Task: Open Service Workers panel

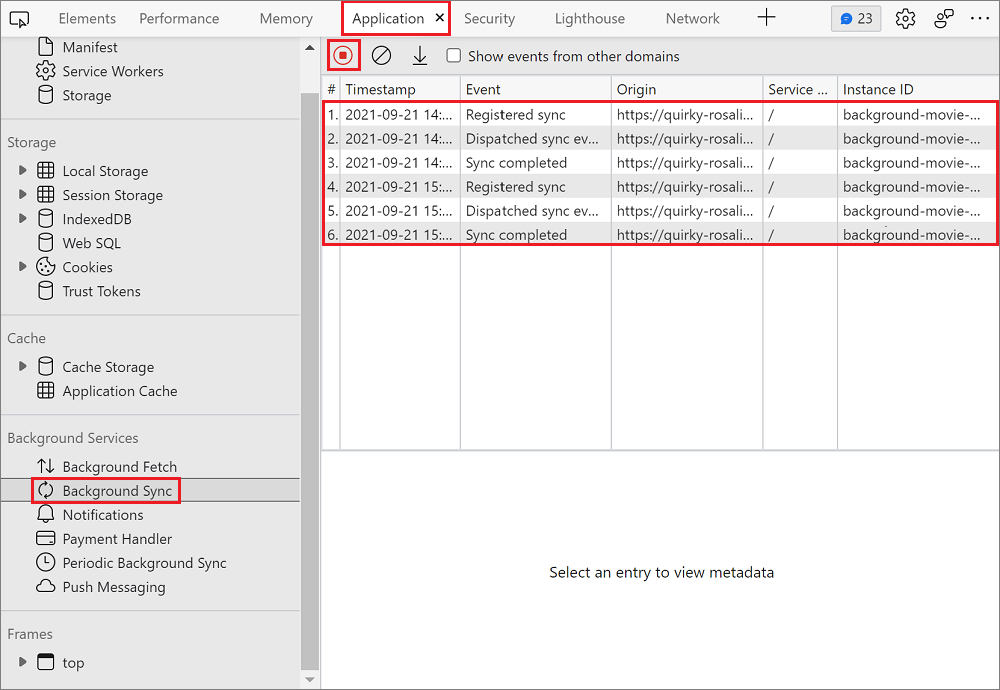Action: pos(112,71)
